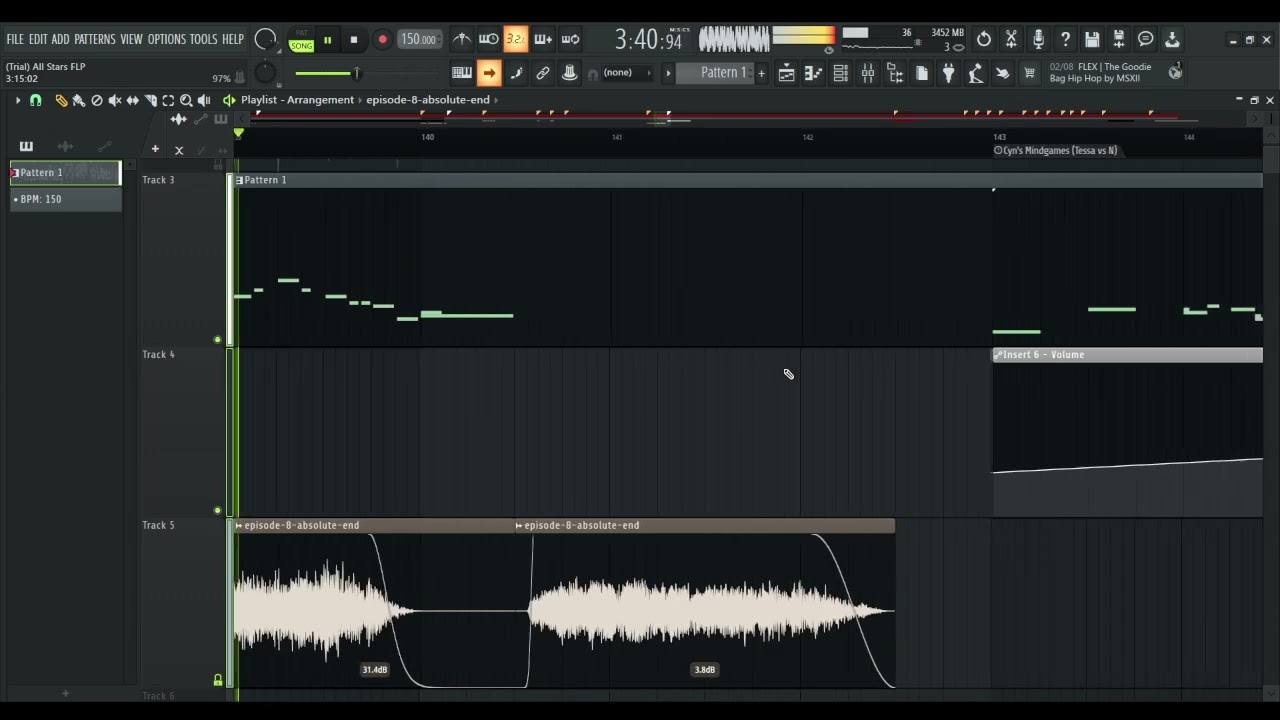This screenshot has width=1280, height=720.
Task: Toggle playlist snap magnet
Action: coord(35,100)
